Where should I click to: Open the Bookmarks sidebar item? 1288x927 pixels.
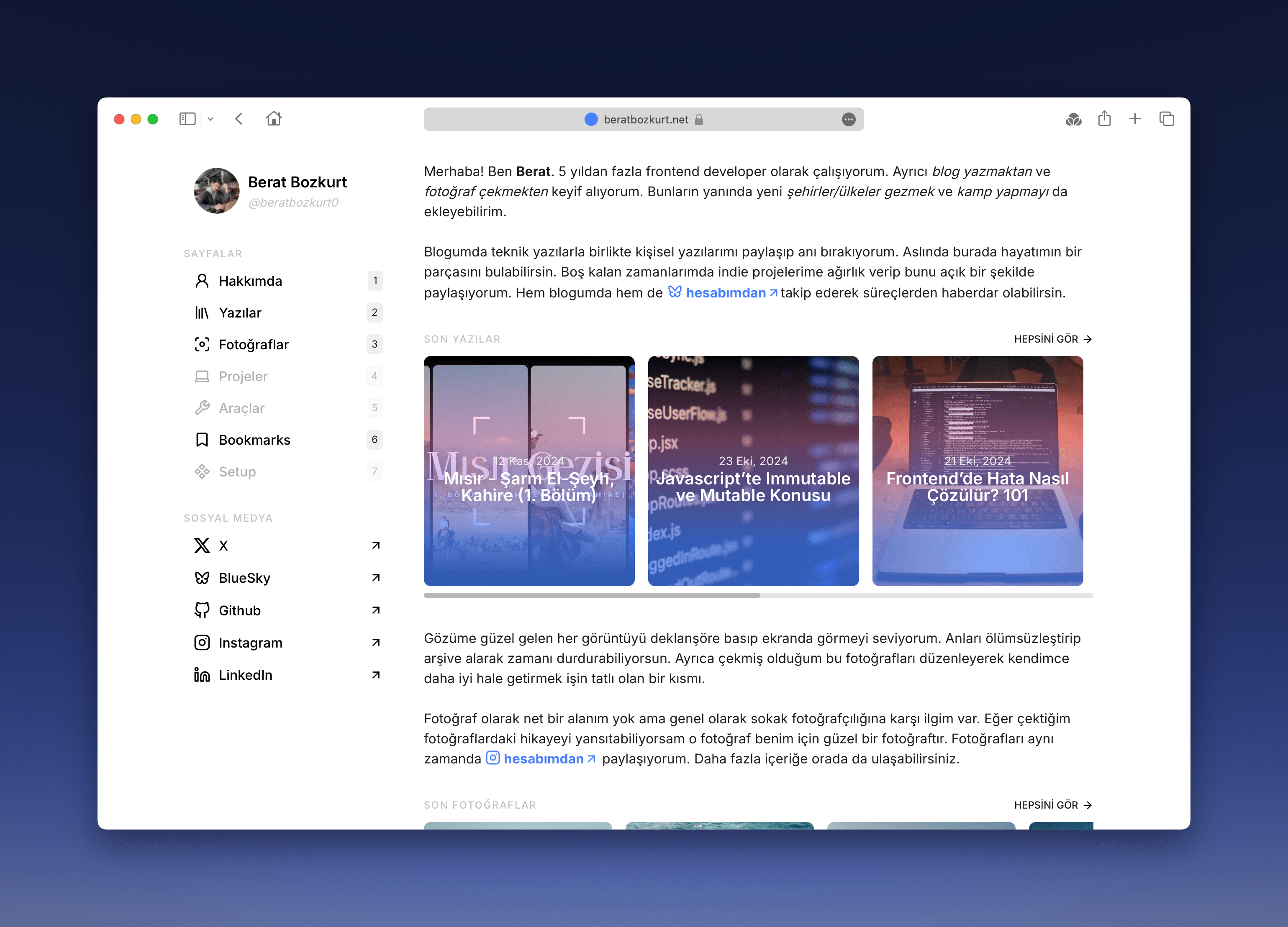pyautogui.click(x=254, y=440)
